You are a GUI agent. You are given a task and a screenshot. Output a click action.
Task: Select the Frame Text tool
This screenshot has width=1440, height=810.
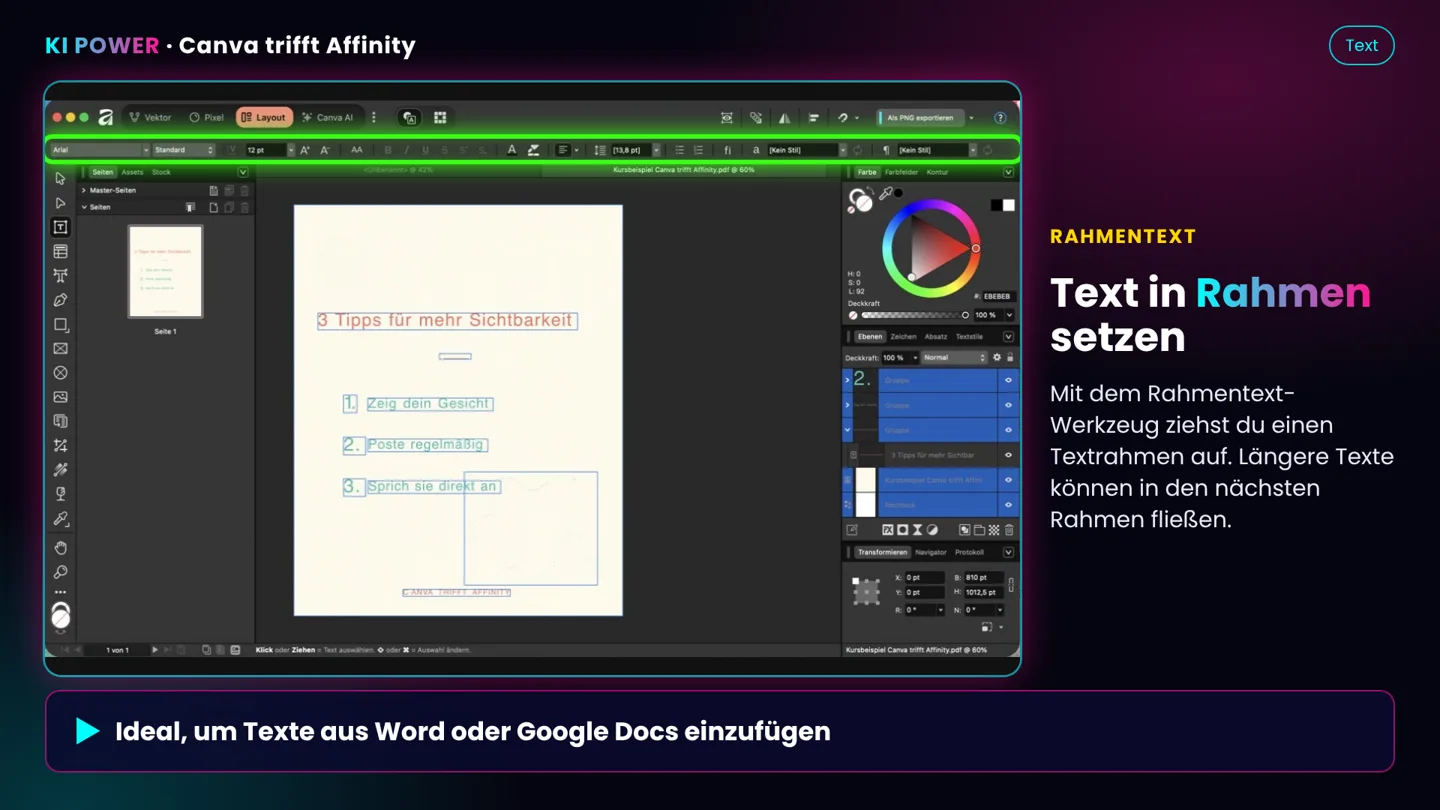60,227
